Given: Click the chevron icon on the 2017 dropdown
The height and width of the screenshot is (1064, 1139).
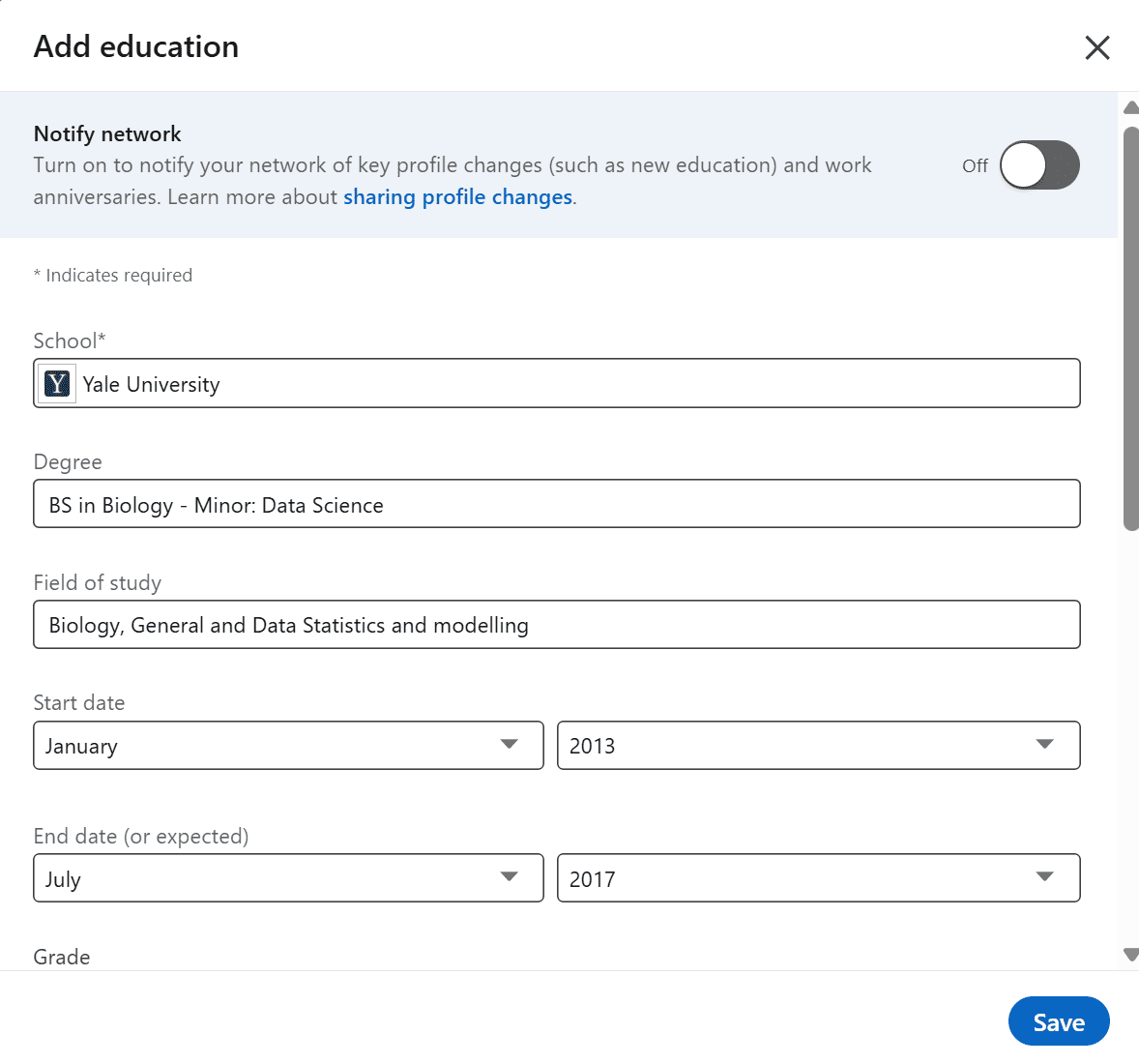Looking at the screenshot, I should pyautogui.click(x=1044, y=877).
